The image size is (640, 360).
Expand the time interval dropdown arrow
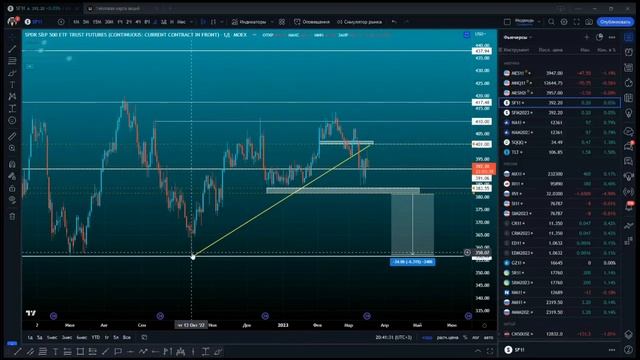click(x=191, y=22)
